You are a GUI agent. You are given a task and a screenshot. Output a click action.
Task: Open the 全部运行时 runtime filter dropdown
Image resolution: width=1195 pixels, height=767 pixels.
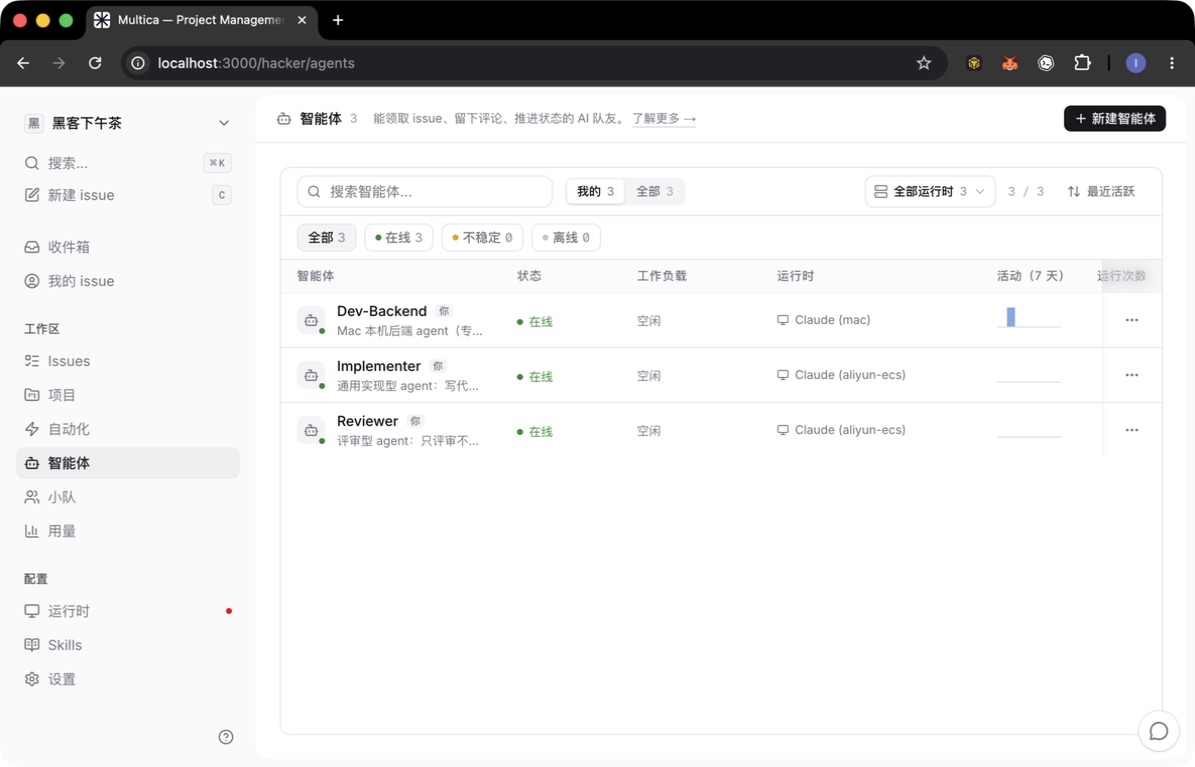pos(930,191)
